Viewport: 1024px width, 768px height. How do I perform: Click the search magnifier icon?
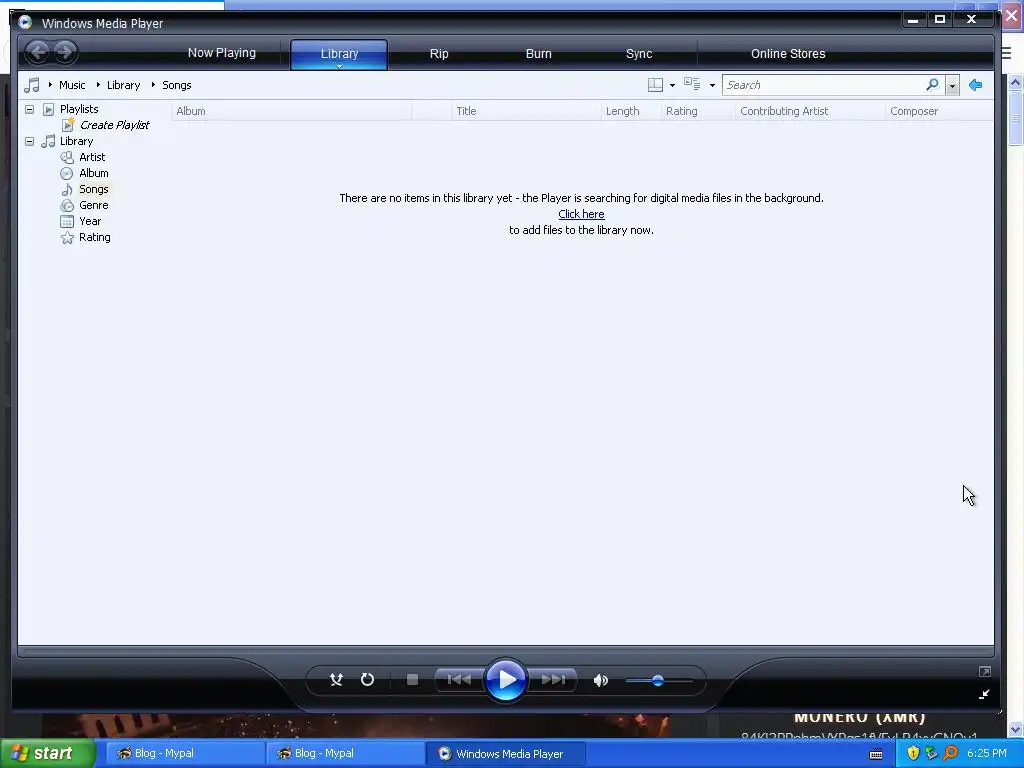(932, 85)
